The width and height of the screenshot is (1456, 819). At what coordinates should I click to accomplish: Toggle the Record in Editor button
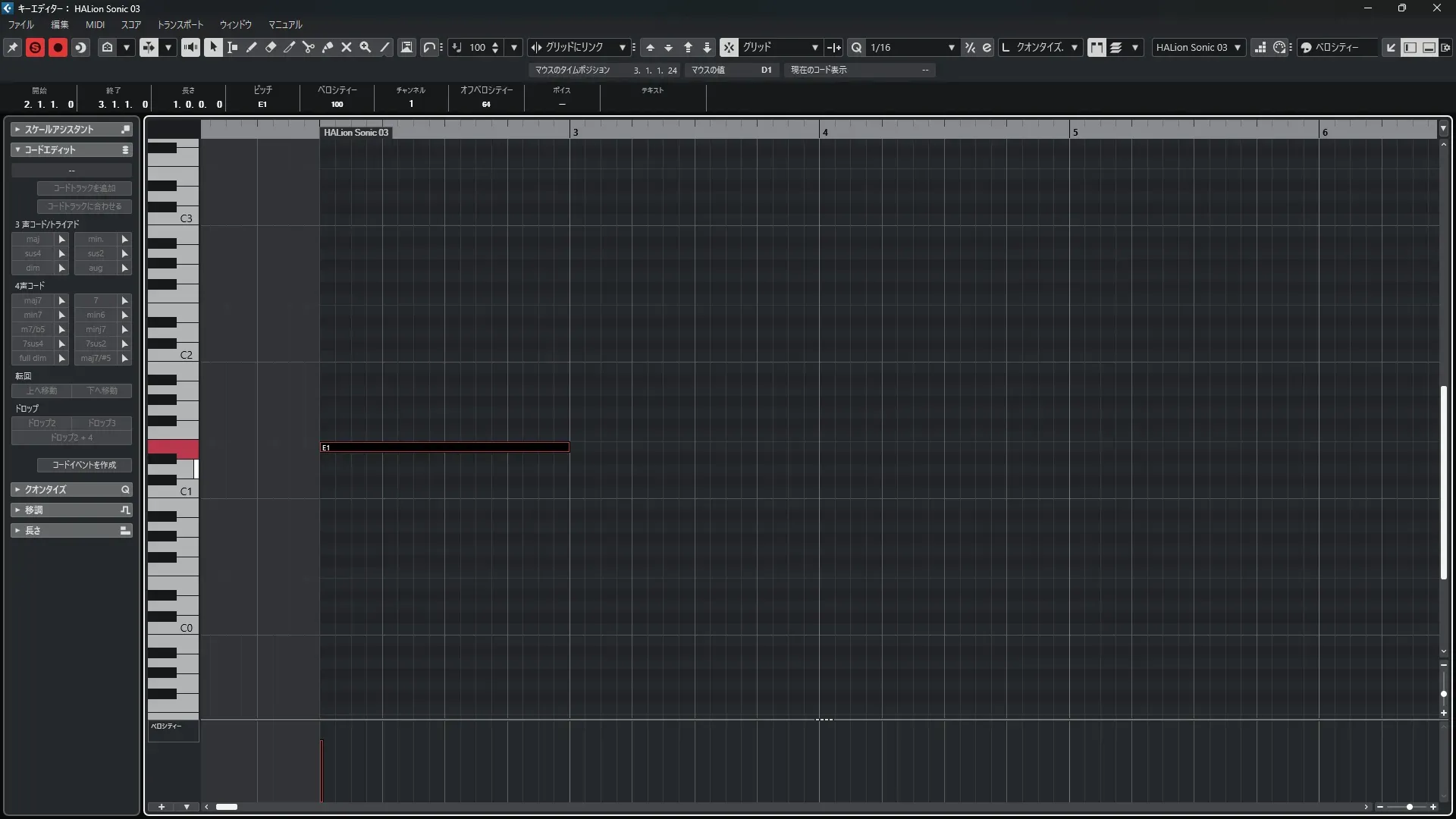[x=58, y=47]
